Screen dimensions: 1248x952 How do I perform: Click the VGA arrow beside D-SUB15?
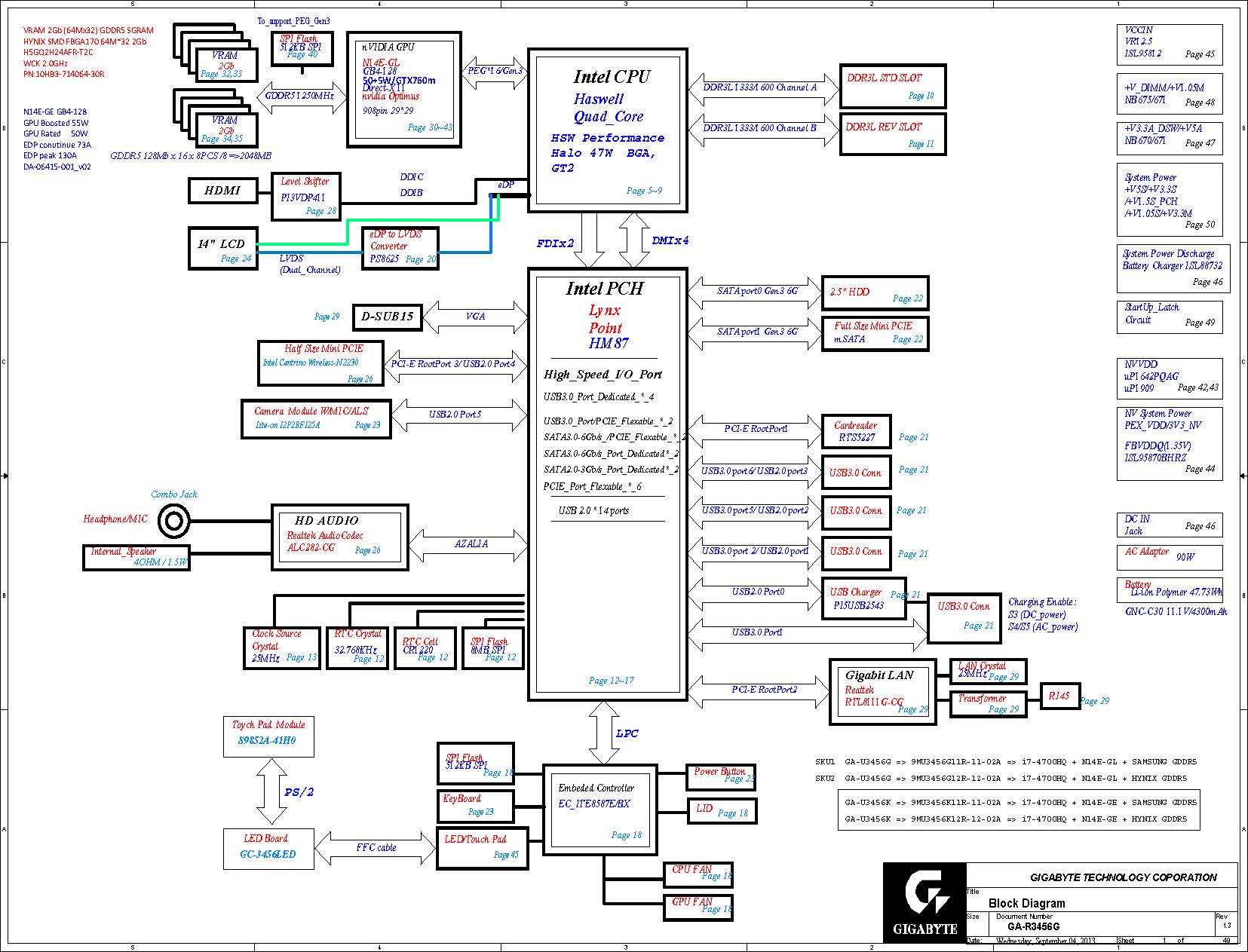point(475,317)
